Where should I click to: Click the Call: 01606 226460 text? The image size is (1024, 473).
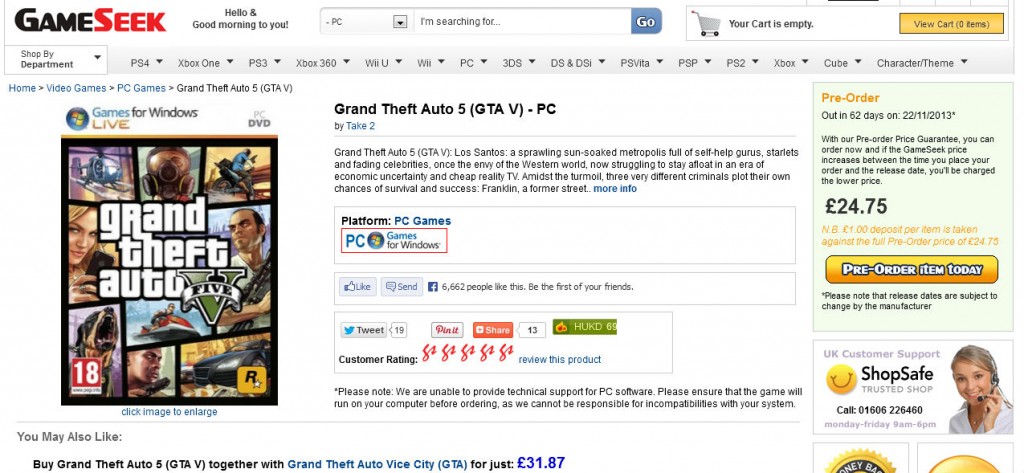click(880, 410)
